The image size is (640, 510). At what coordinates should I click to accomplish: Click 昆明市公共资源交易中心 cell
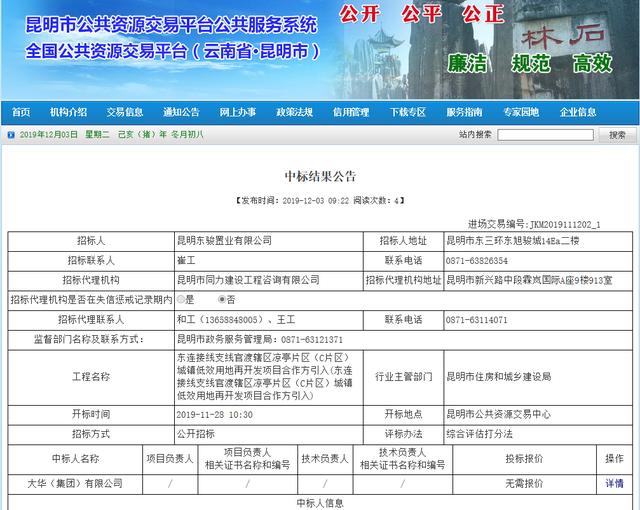click(538, 415)
